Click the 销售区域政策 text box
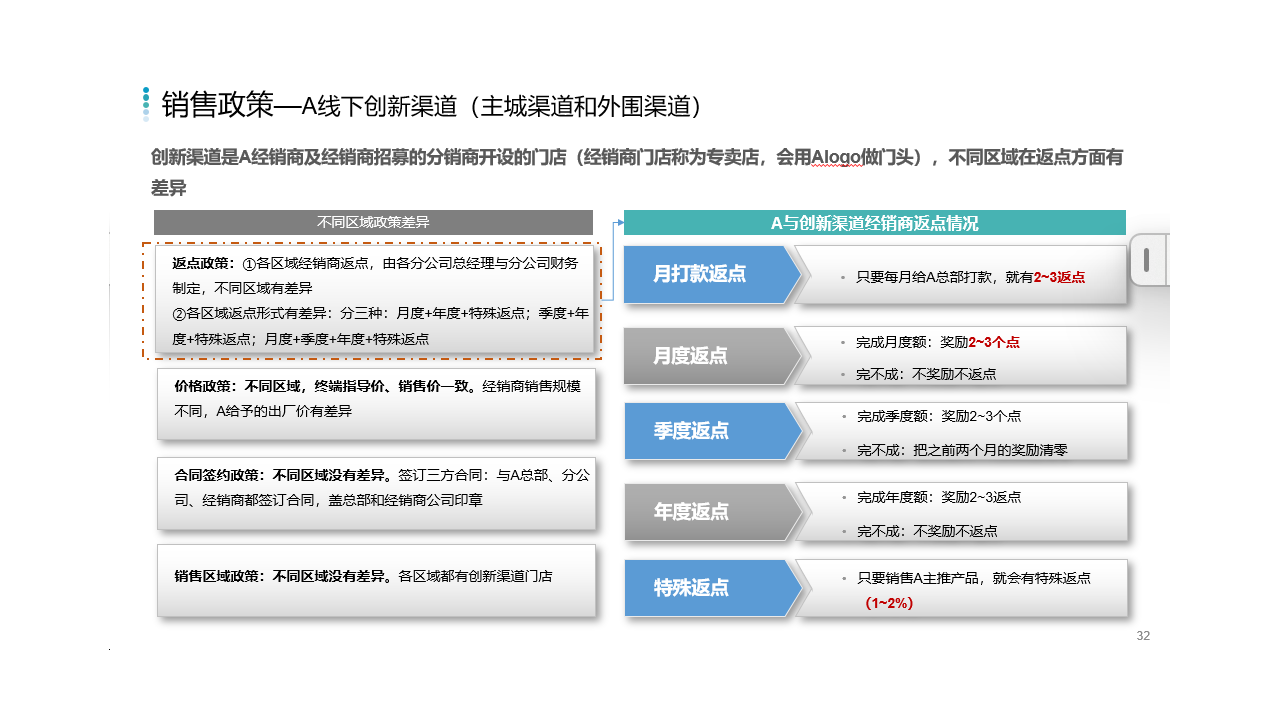This screenshot has height=720, width=1280. pyautogui.click(x=376, y=580)
